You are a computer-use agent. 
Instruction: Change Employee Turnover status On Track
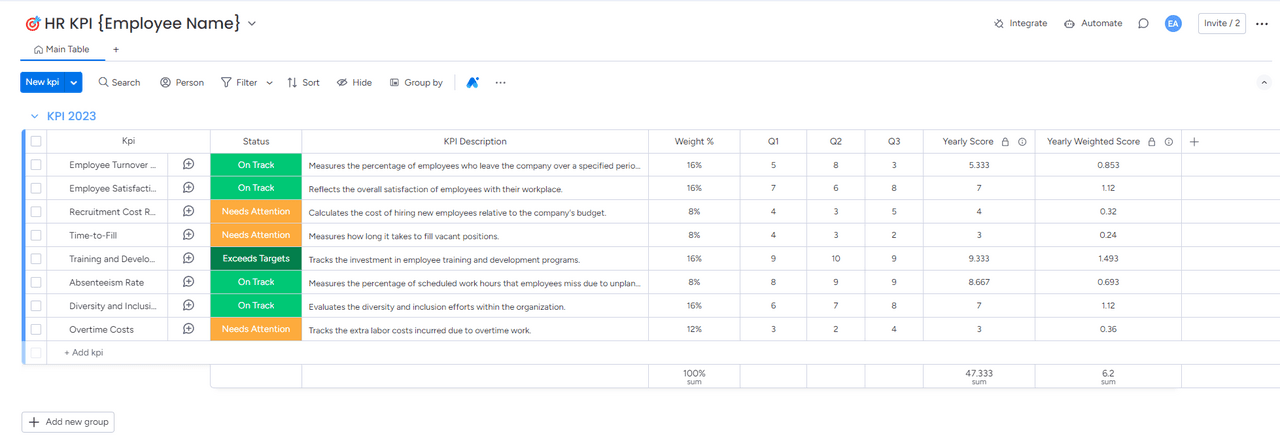256,165
